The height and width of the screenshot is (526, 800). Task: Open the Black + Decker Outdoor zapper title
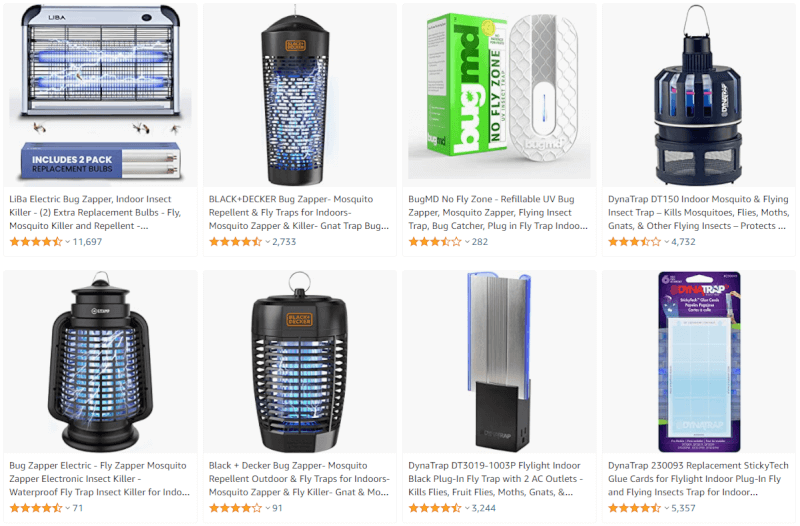click(298, 479)
